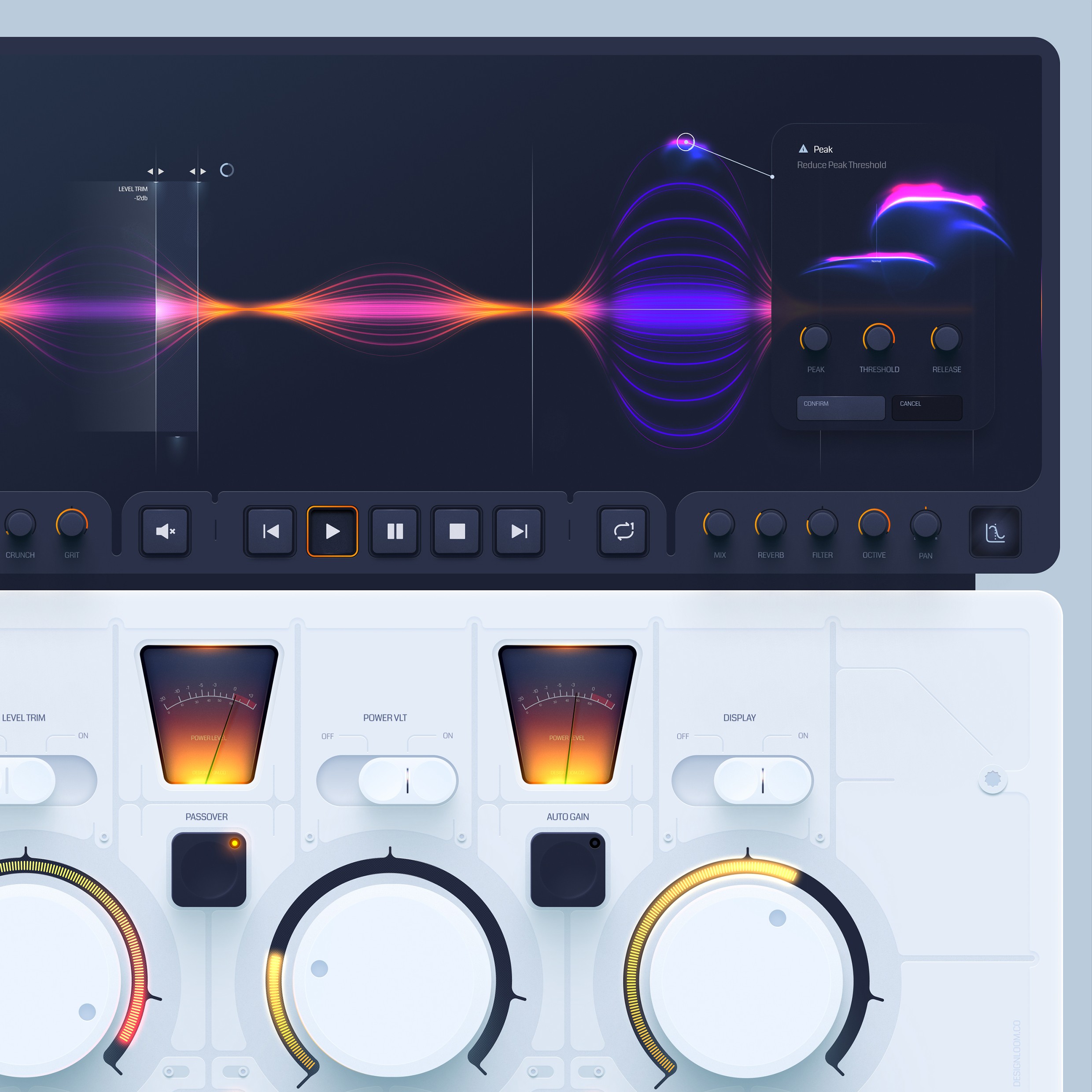Click the large dial below DISPLAY
Image resolution: width=1092 pixels, height=1092 pixels.
(x=747, y=981)
